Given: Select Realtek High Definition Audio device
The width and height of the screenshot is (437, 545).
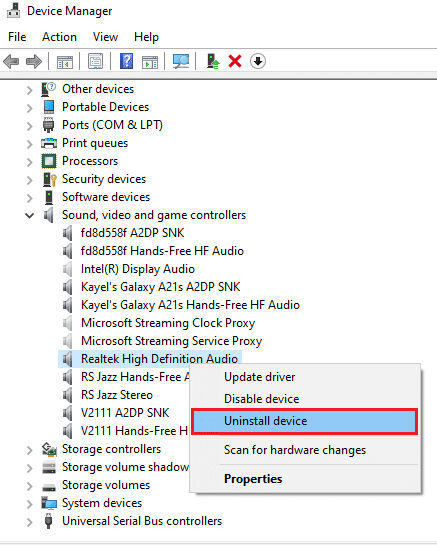Looking at the screenshot, I should pos(159,359).
